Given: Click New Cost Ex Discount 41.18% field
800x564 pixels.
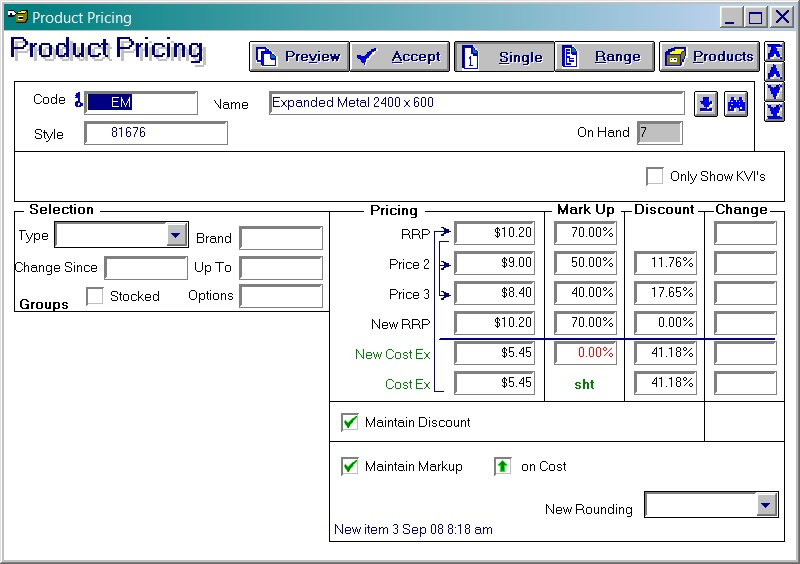Looking at the screenshot, I should point(665,353).
